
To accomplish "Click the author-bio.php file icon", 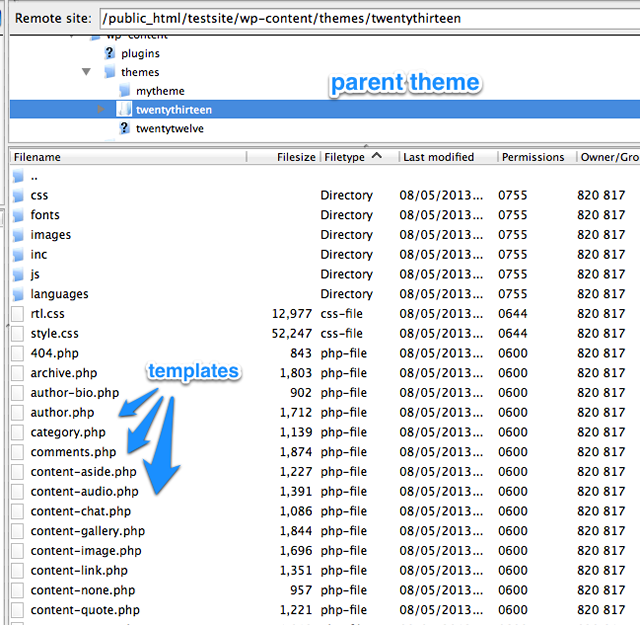I will pos(18,393).
